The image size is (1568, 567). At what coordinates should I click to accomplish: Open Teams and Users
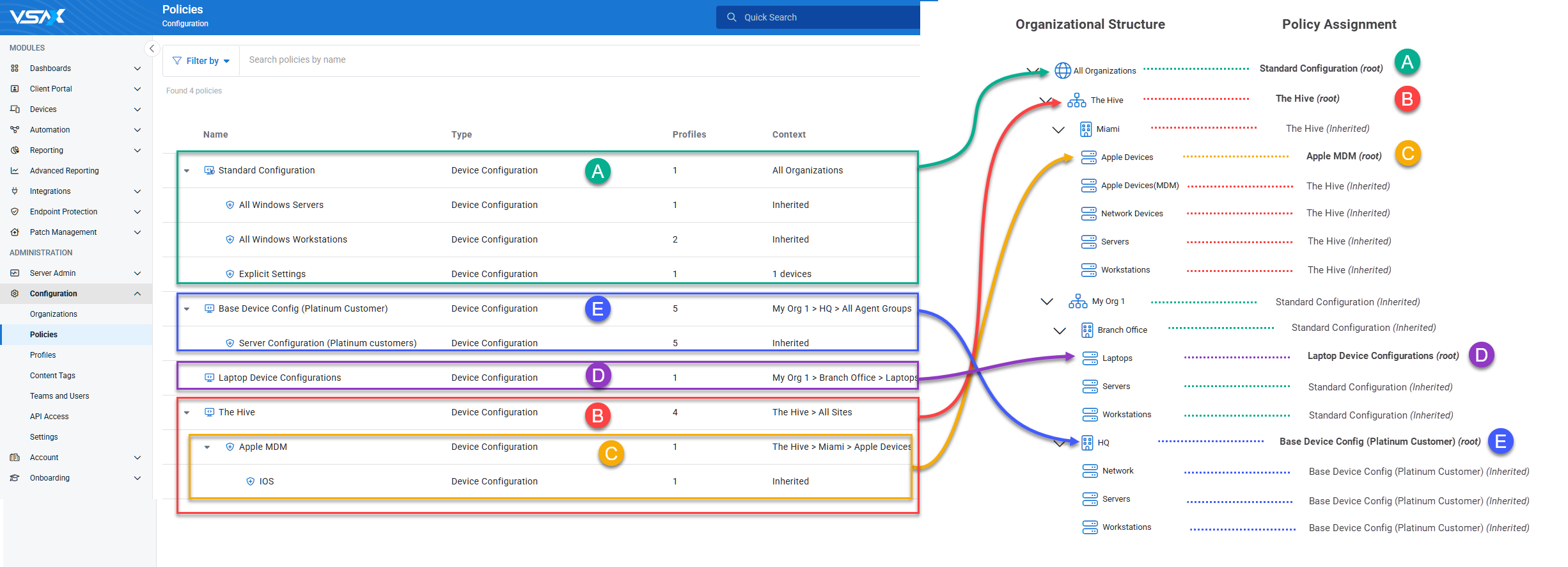pyautogui.click(x=59, y=396)
